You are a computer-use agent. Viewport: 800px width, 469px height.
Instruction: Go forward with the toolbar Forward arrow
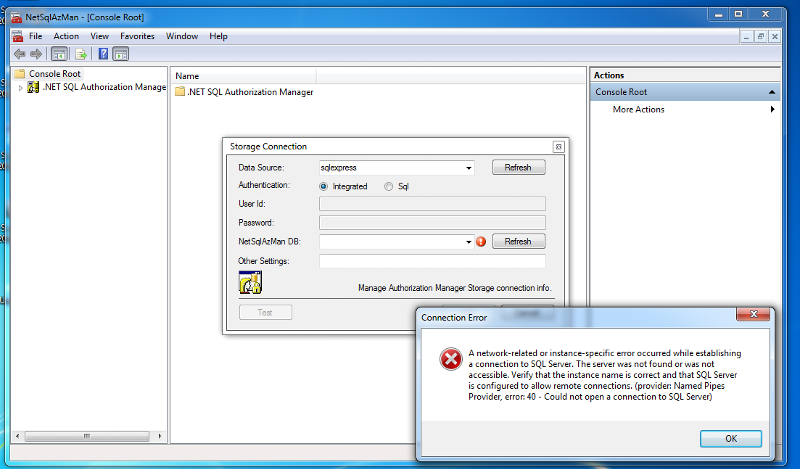[36, 54]
